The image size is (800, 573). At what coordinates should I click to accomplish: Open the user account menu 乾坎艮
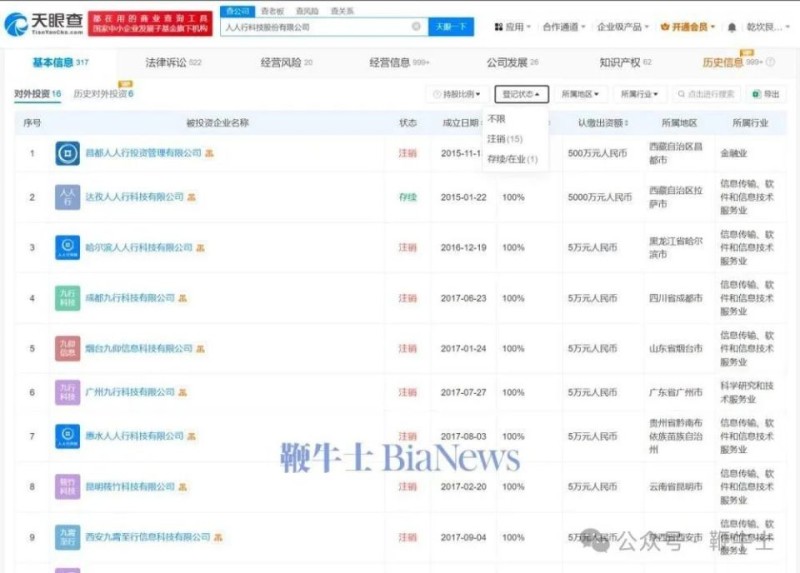coord(768,27)
